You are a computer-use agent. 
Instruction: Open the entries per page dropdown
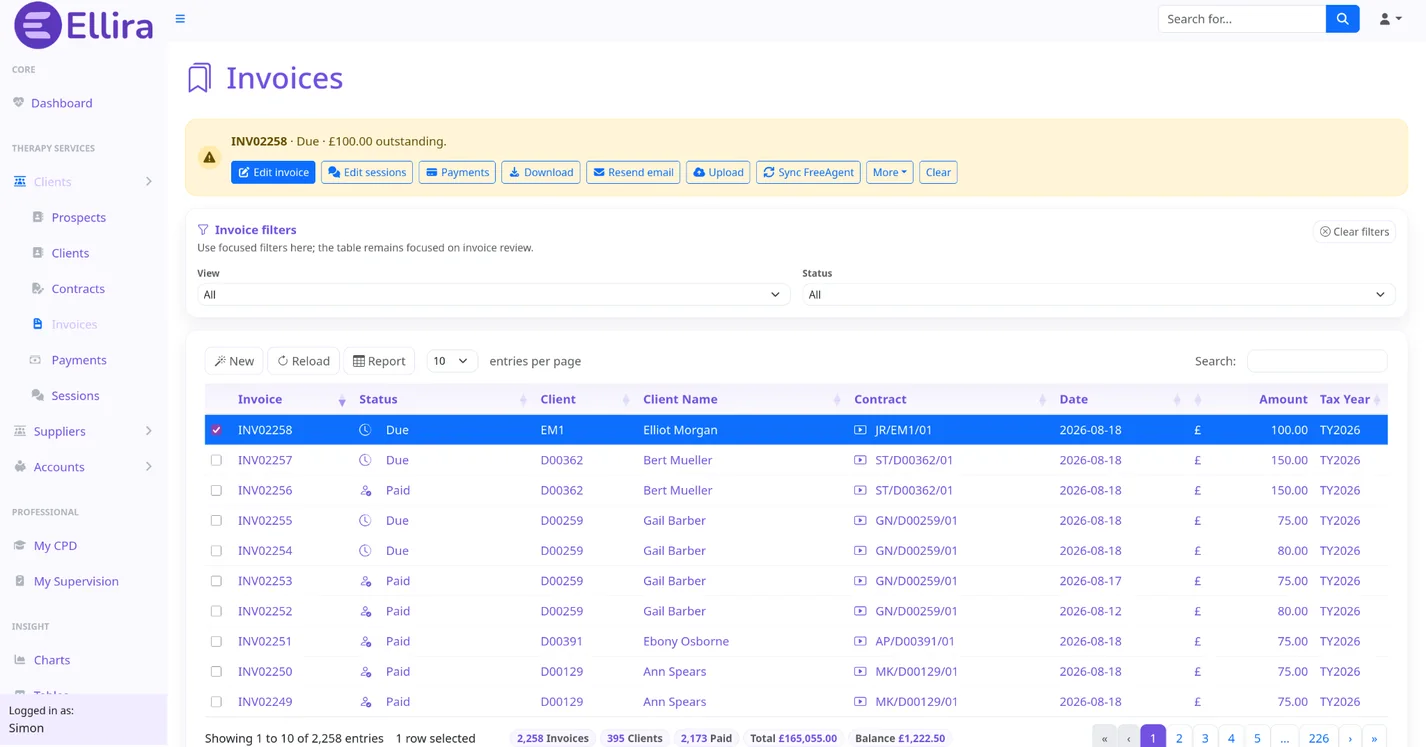pos(451,361)
